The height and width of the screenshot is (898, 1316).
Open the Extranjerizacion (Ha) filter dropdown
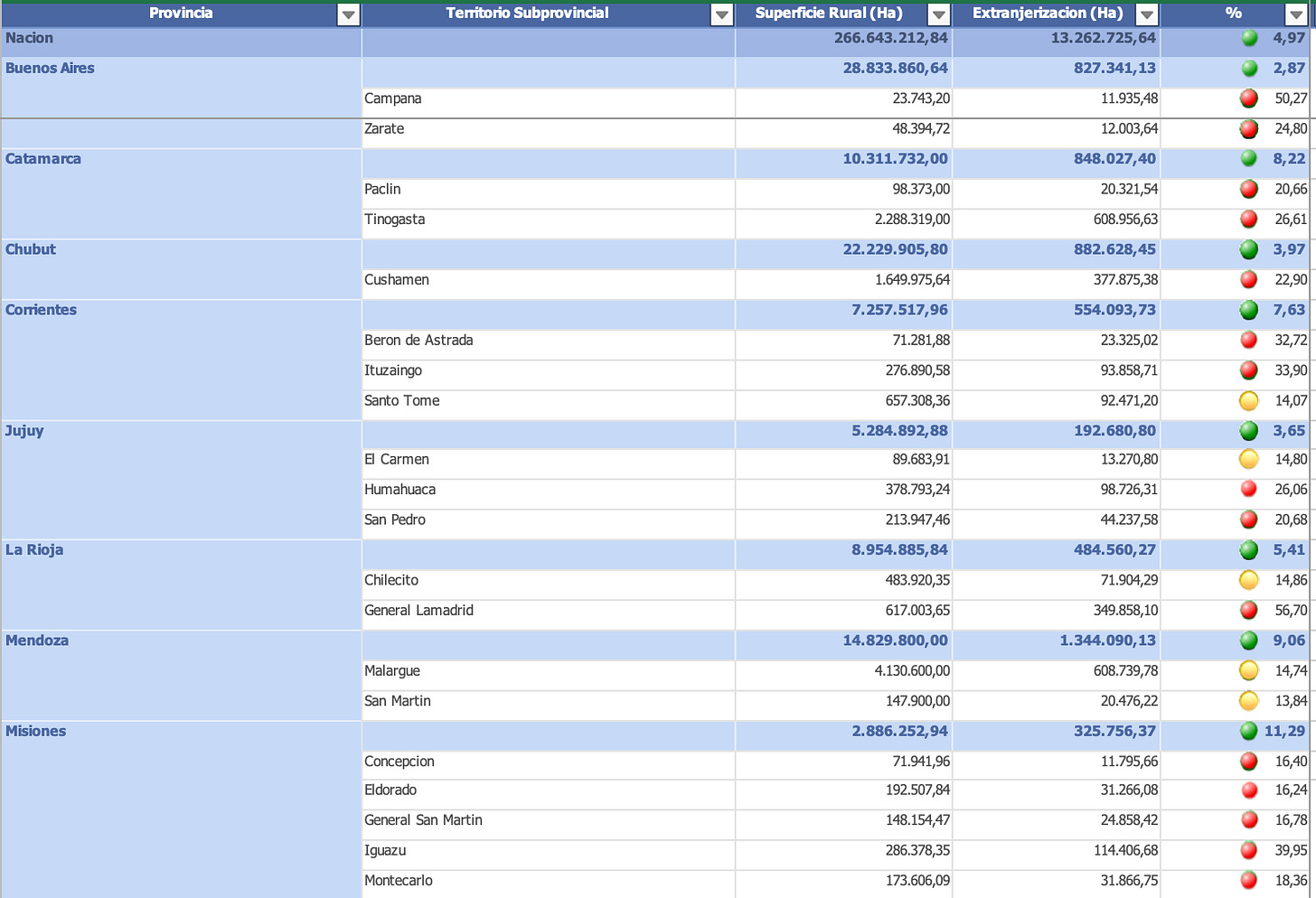click(x=1147, y=14)
